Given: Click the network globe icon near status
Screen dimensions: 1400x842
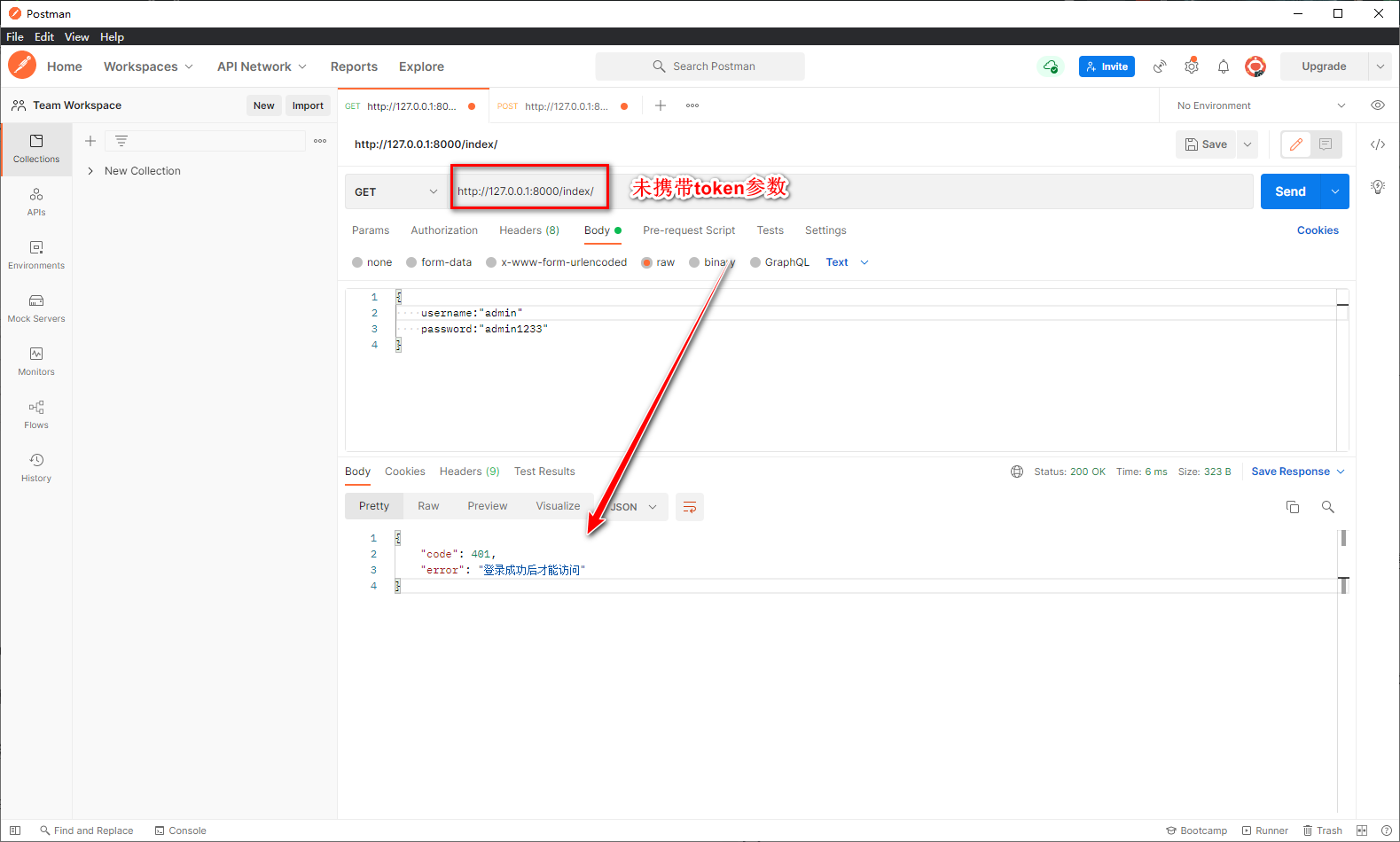Looking at the screenshot, I should (1017, 472).
